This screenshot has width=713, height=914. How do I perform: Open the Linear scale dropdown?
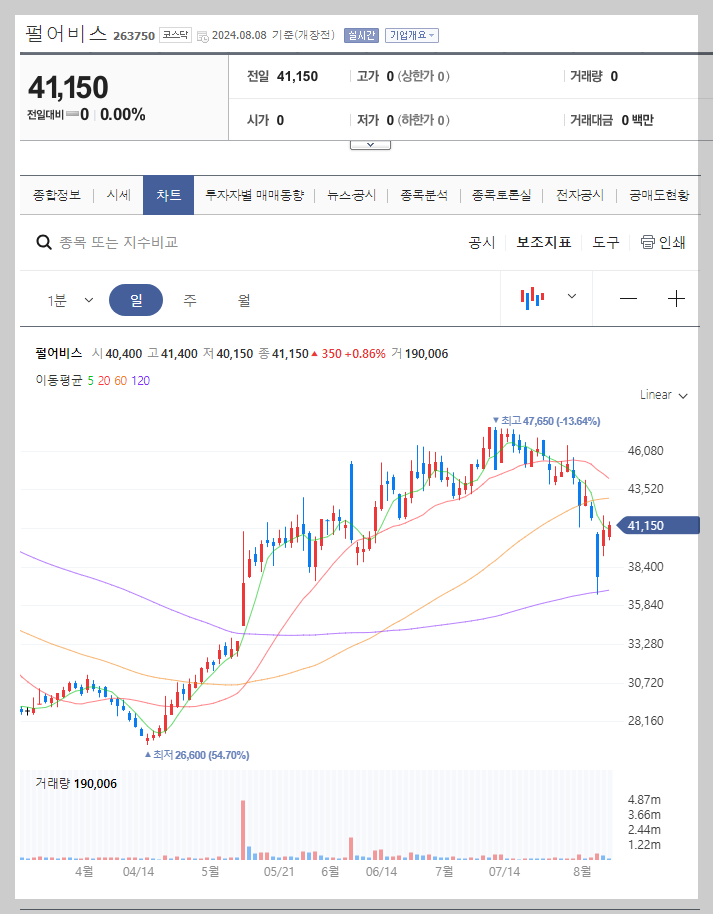coord(661,395)
